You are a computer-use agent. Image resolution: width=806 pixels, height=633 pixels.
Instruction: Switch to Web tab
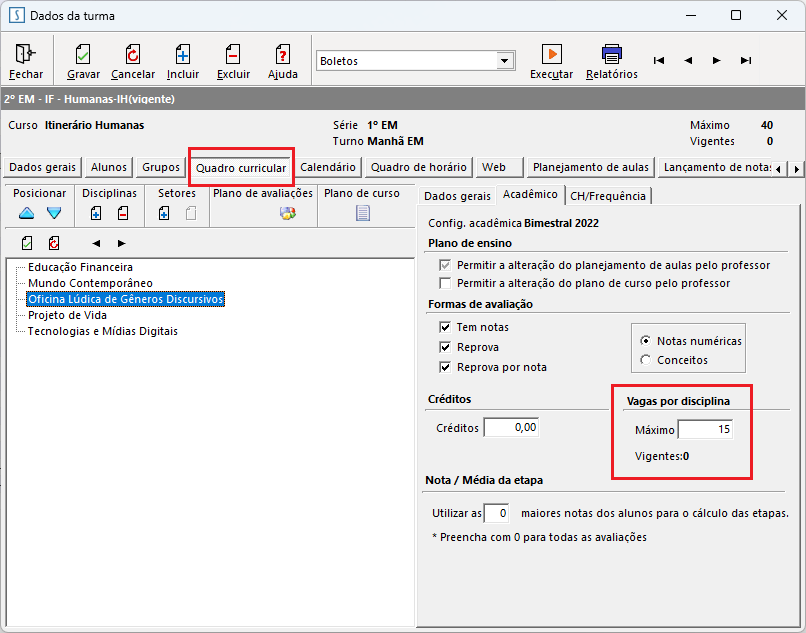[x=500, y=167]
